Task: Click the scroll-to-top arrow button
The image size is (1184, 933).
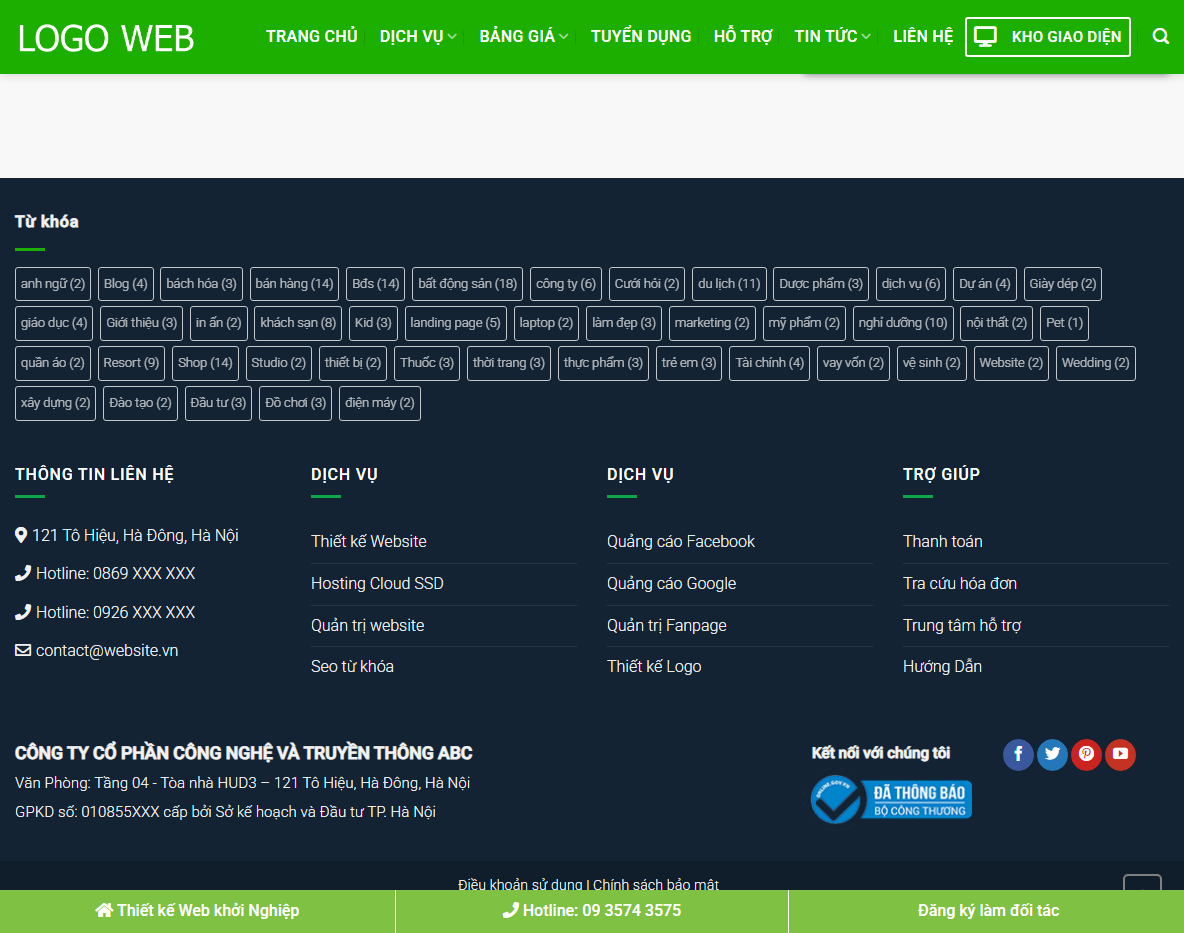Action: (x=1141, y=885)
